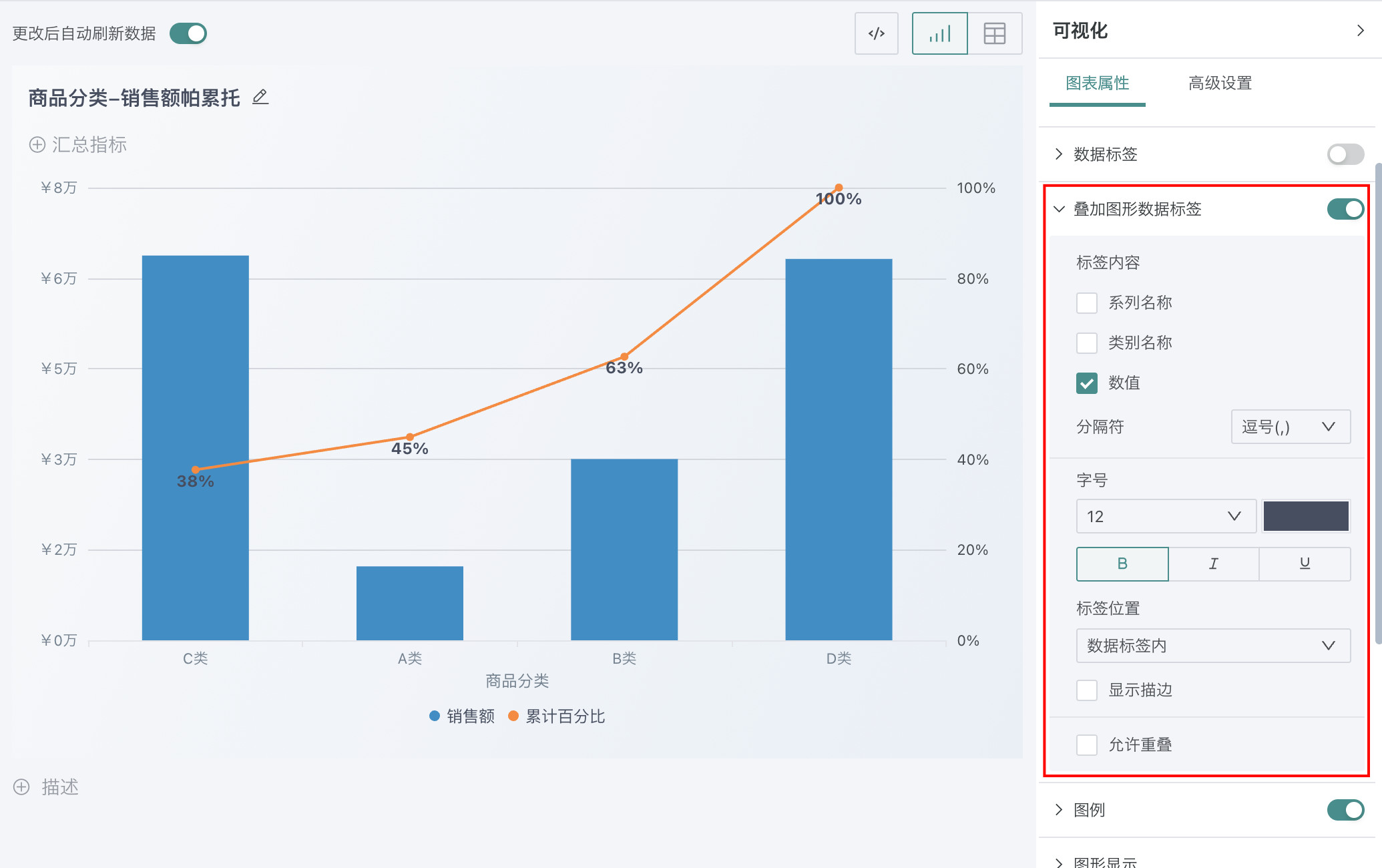Switch to table view icon
This screenshot has width=1382, height=868.
click(x=994, y=33)
